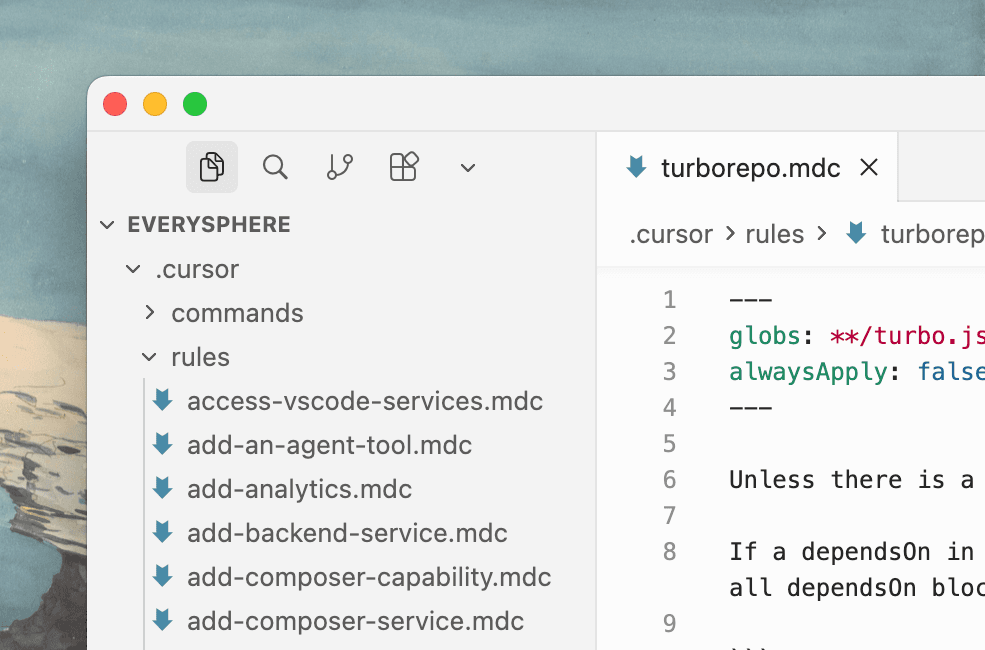
Task: Open add-composer-capability.mdc file
Action: click(370, 577)
